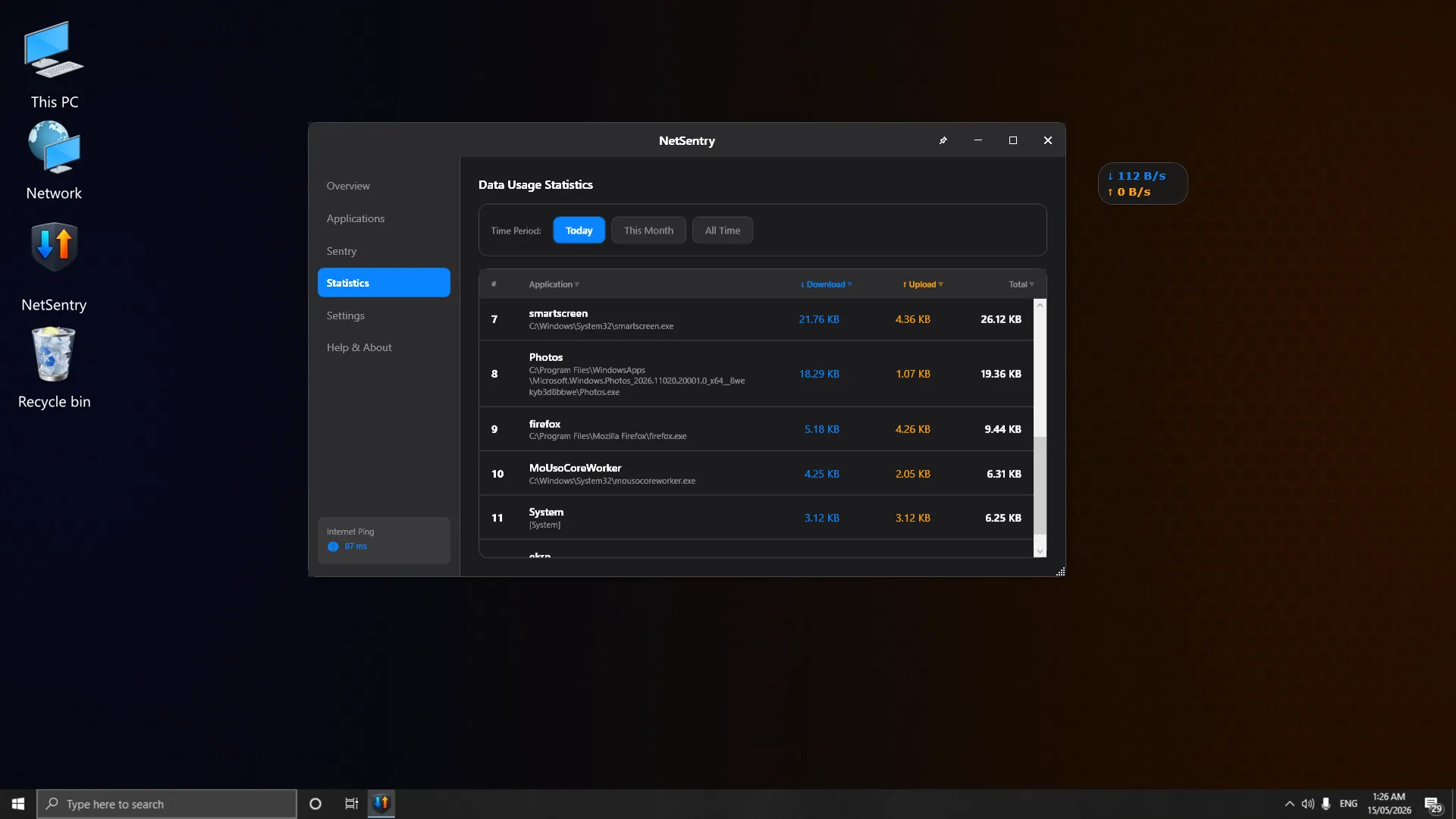
Task: Click the floating widget upload rate
Action: (x=1129, y=193)
